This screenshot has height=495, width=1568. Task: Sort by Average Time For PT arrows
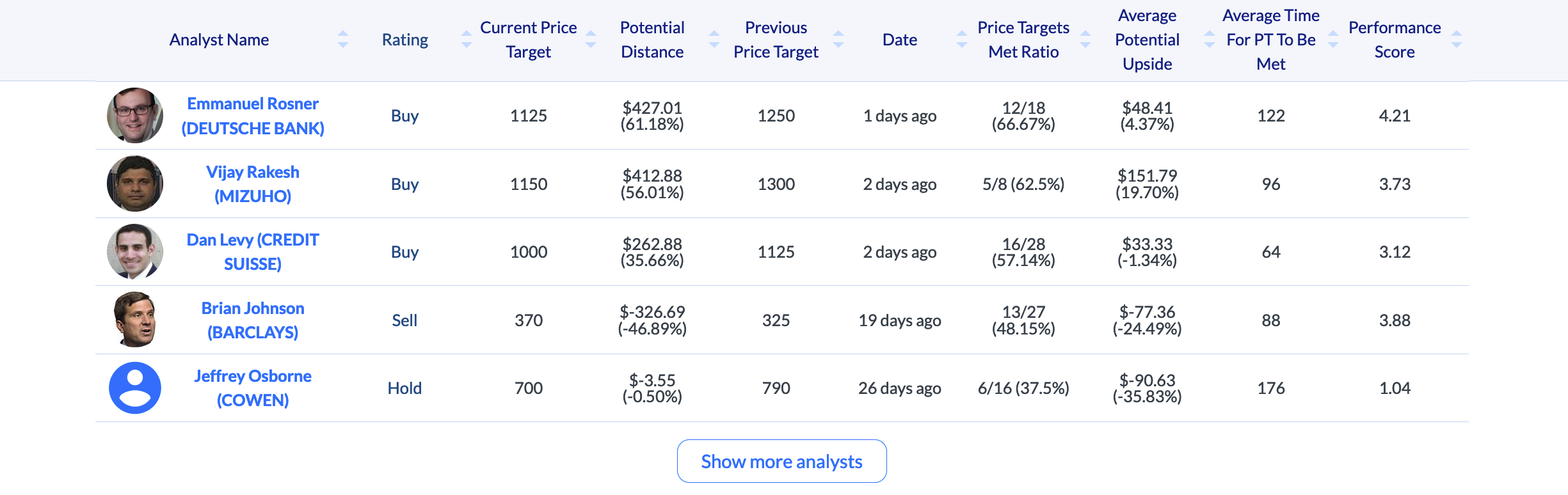click(x=1333, y=40)
